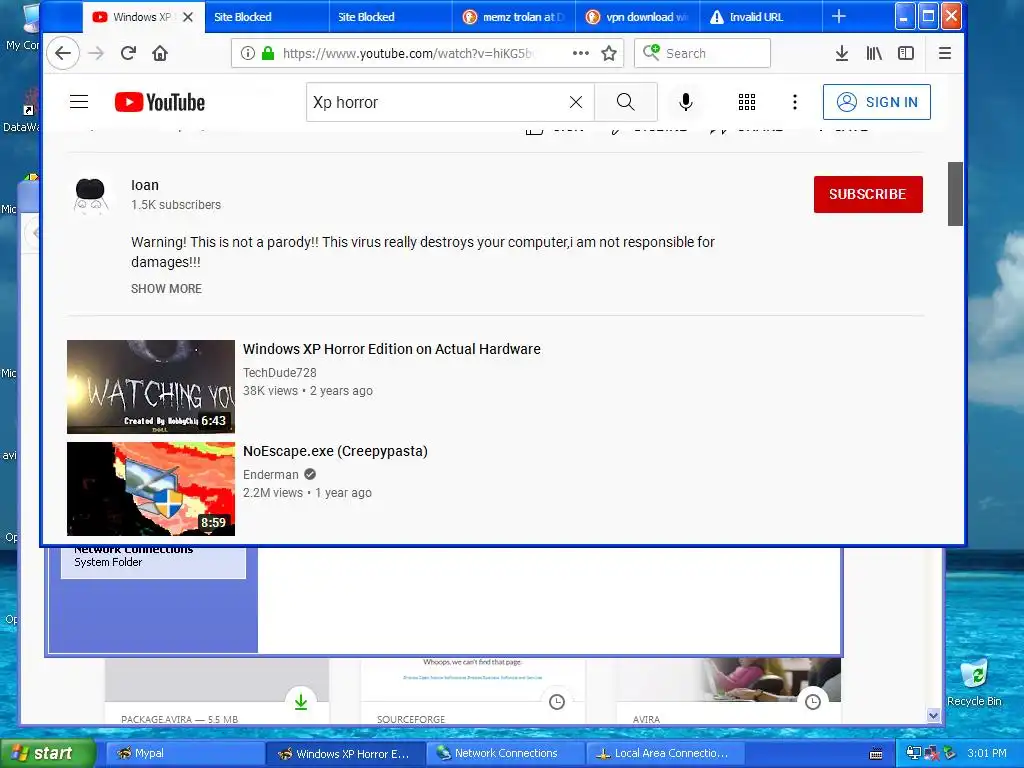Image resolution: width=1024 pixels, height=768 pixels.
Task: Open the YouTube guide hamburger menu
Action: [x=79, y=102]
